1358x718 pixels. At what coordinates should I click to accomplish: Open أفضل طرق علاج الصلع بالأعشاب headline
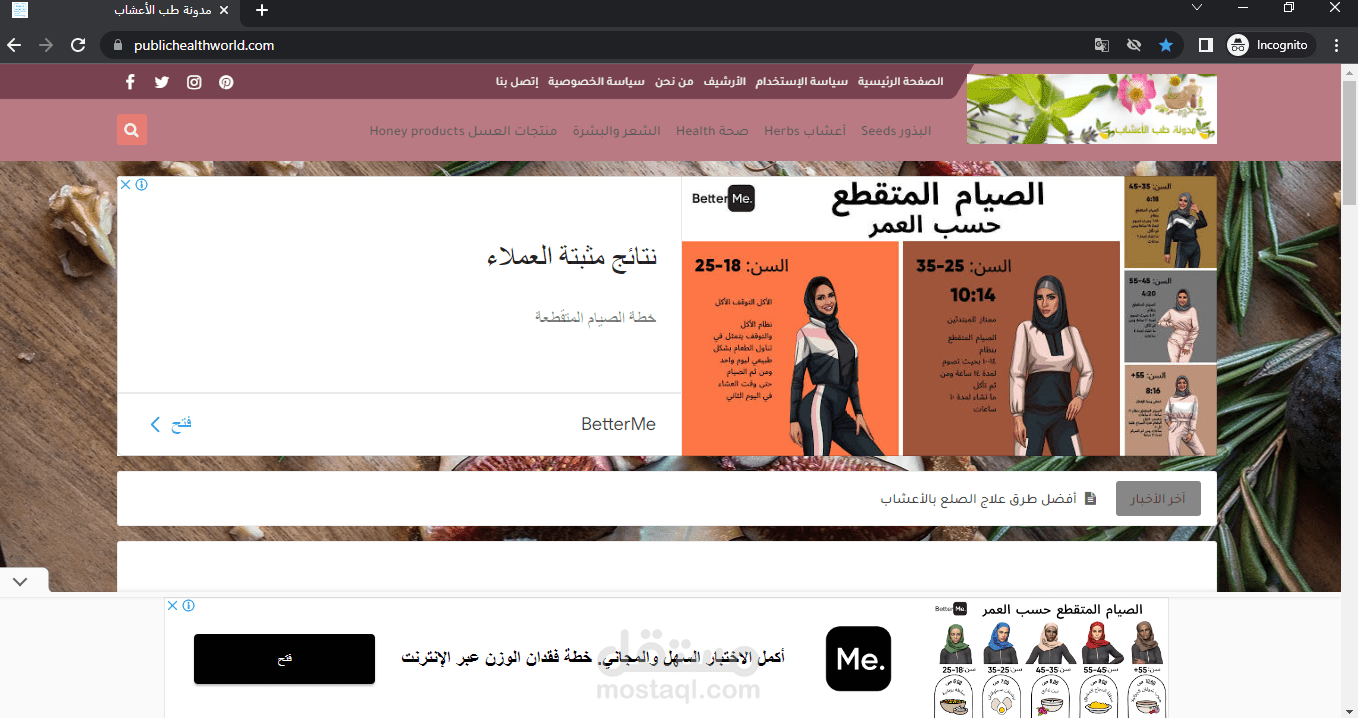(x=979, y=498)
